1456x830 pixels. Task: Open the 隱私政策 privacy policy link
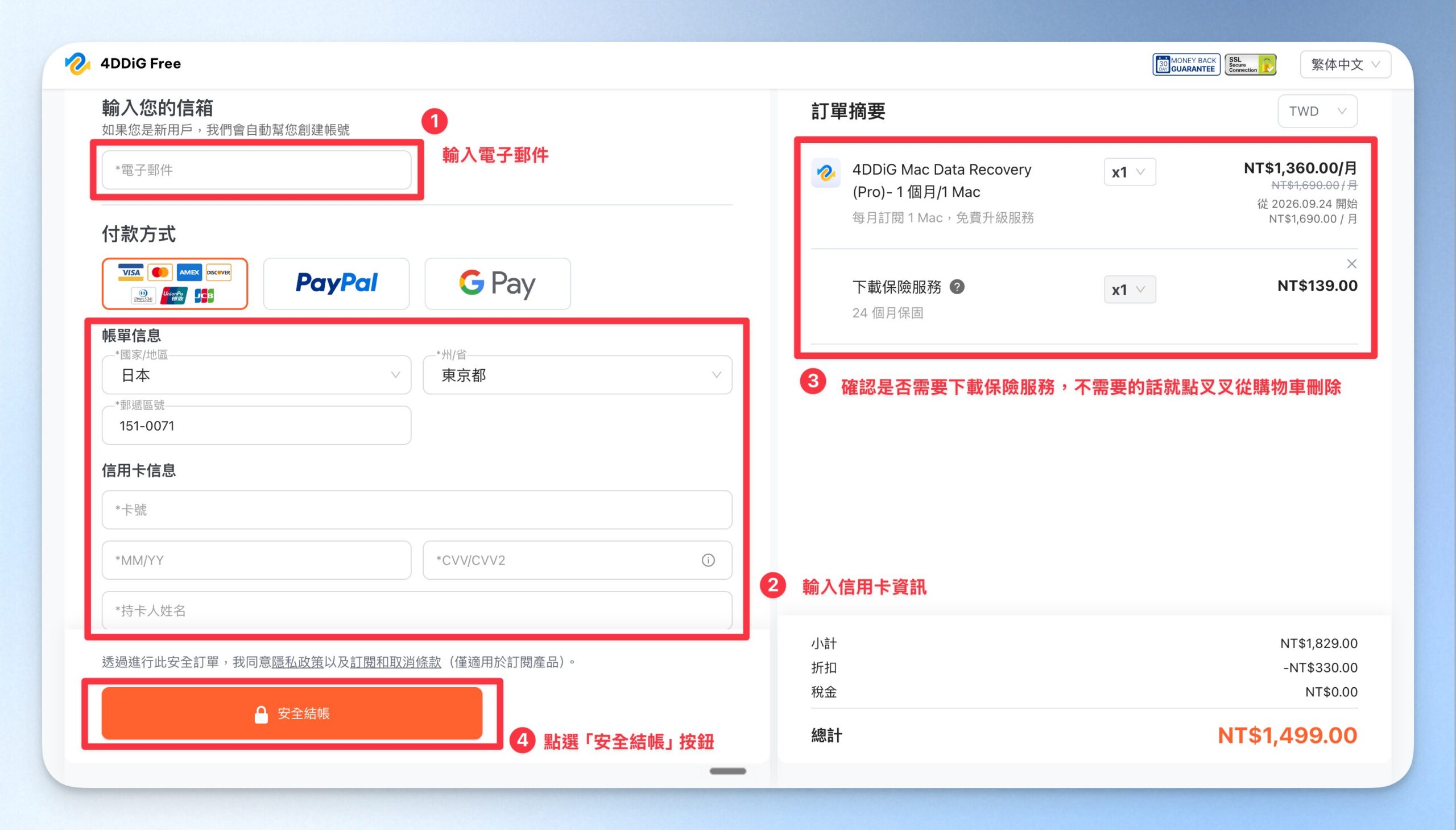297,662
